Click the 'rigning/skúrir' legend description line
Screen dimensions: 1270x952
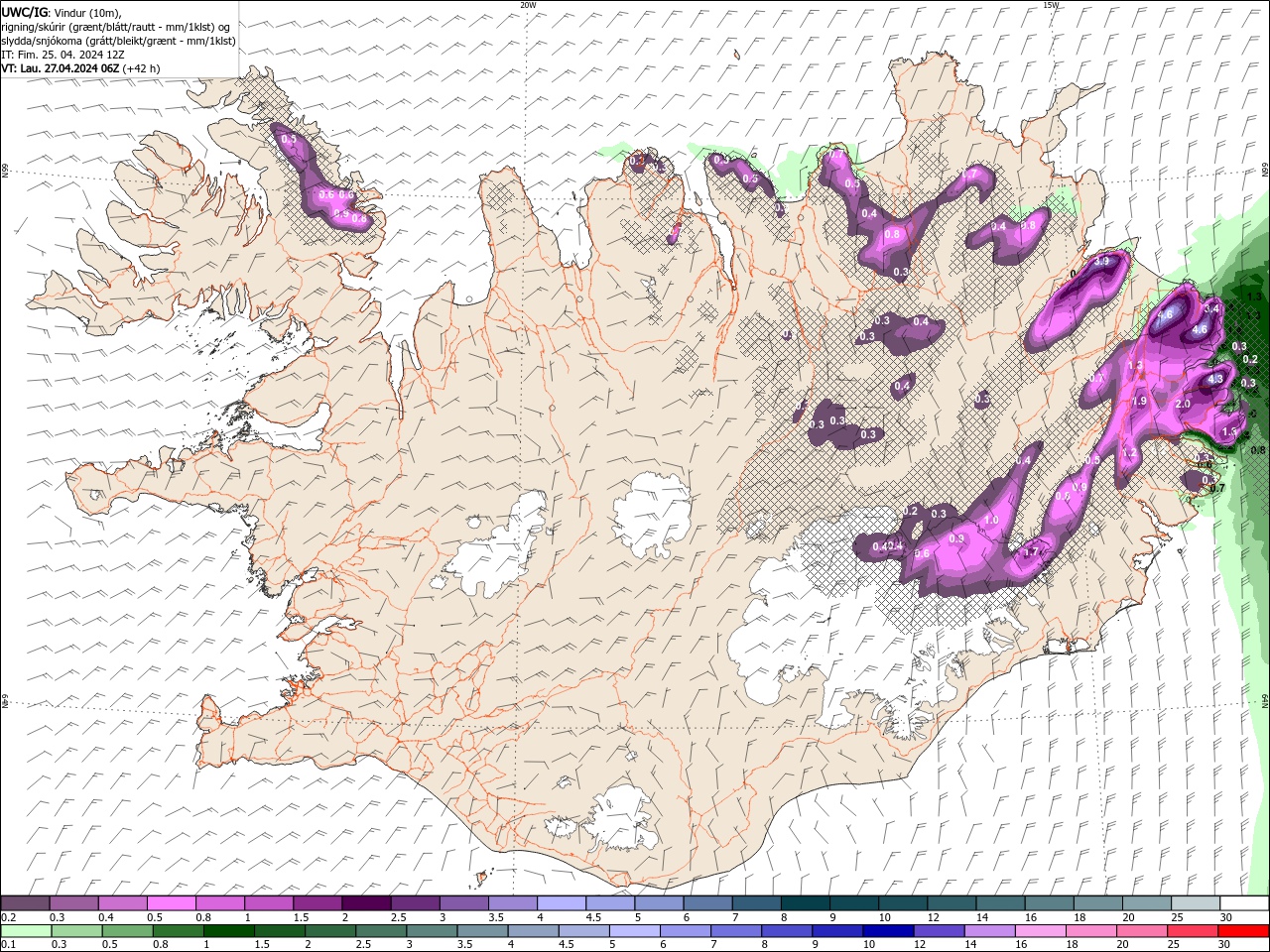coord(116,27)
